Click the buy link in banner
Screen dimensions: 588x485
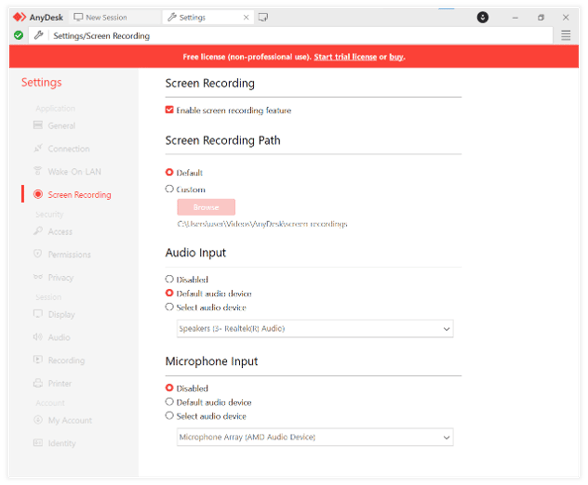396,57
